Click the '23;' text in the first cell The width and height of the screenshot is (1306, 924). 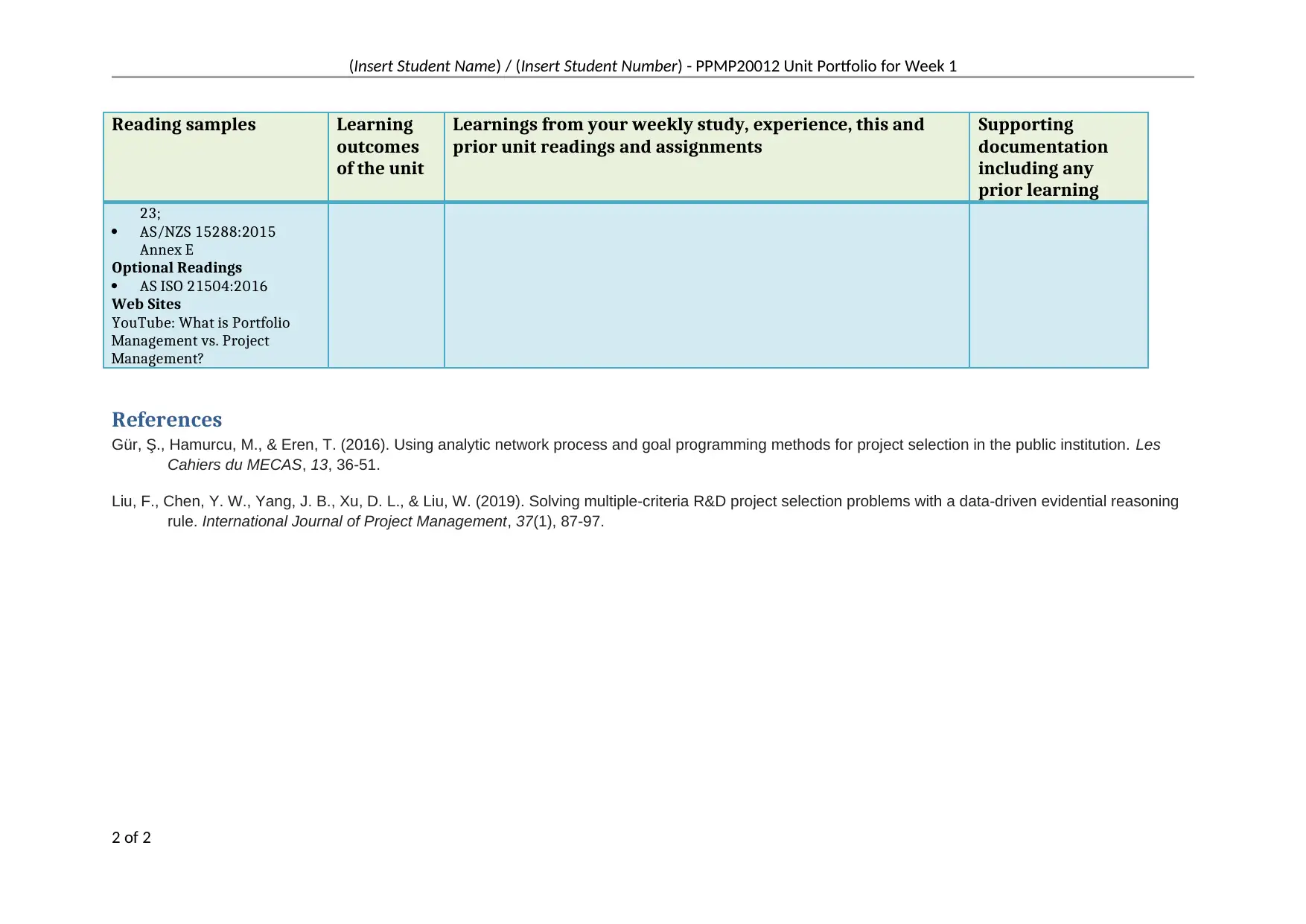click(x=150, y=213)
